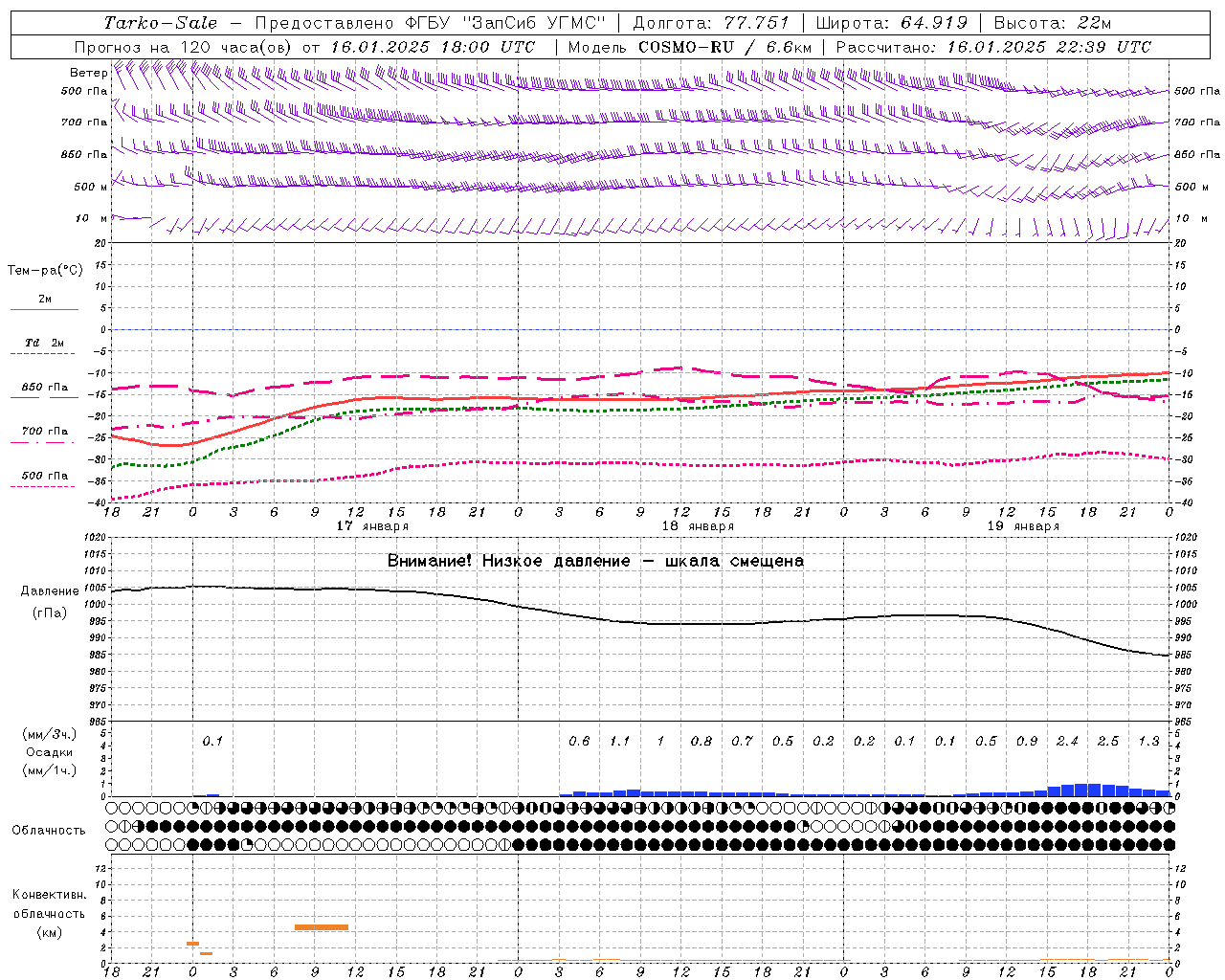Click the Осадки panel label
This screenshot has height=980, width=1225.
tap(50, 752)
